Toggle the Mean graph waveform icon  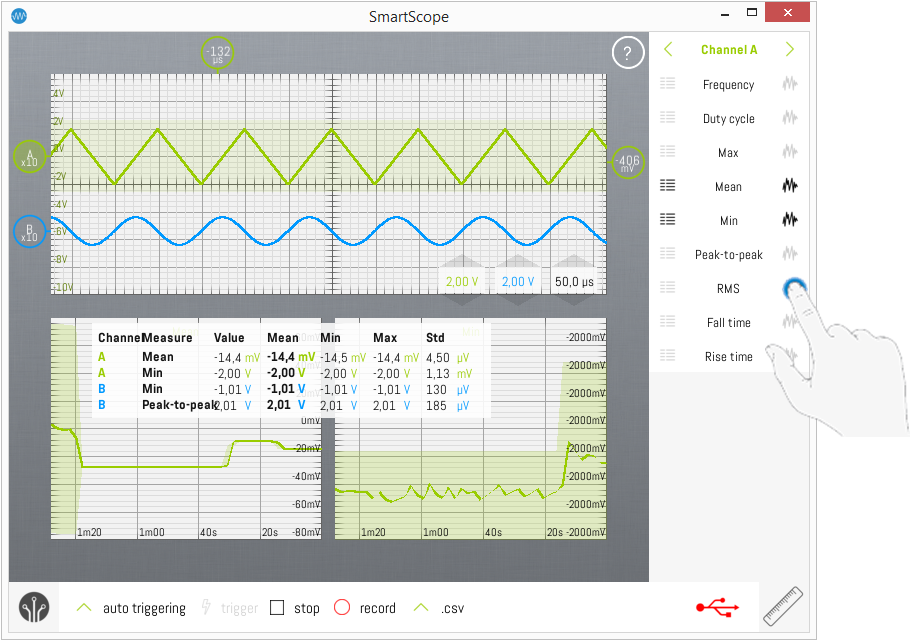(x=790, y=187)
